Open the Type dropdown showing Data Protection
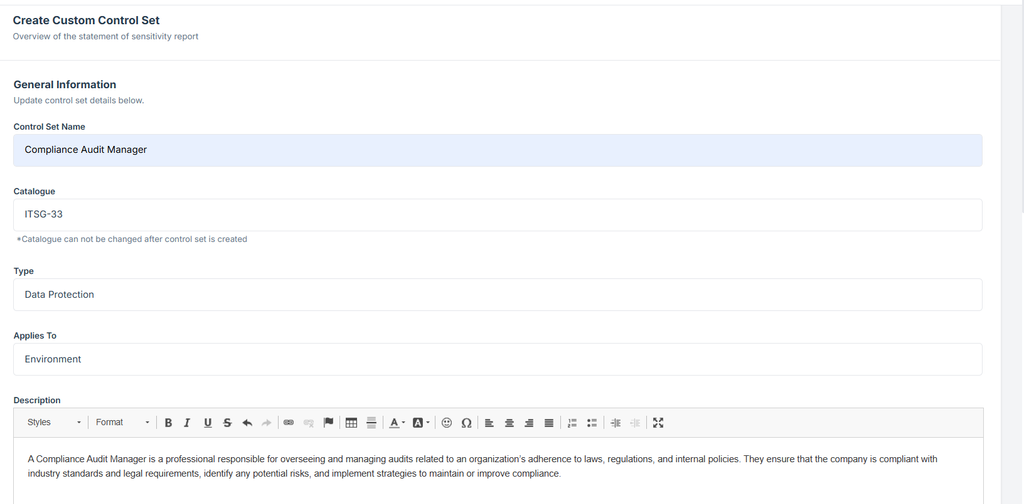1024x504 pixels. [497, 295]
